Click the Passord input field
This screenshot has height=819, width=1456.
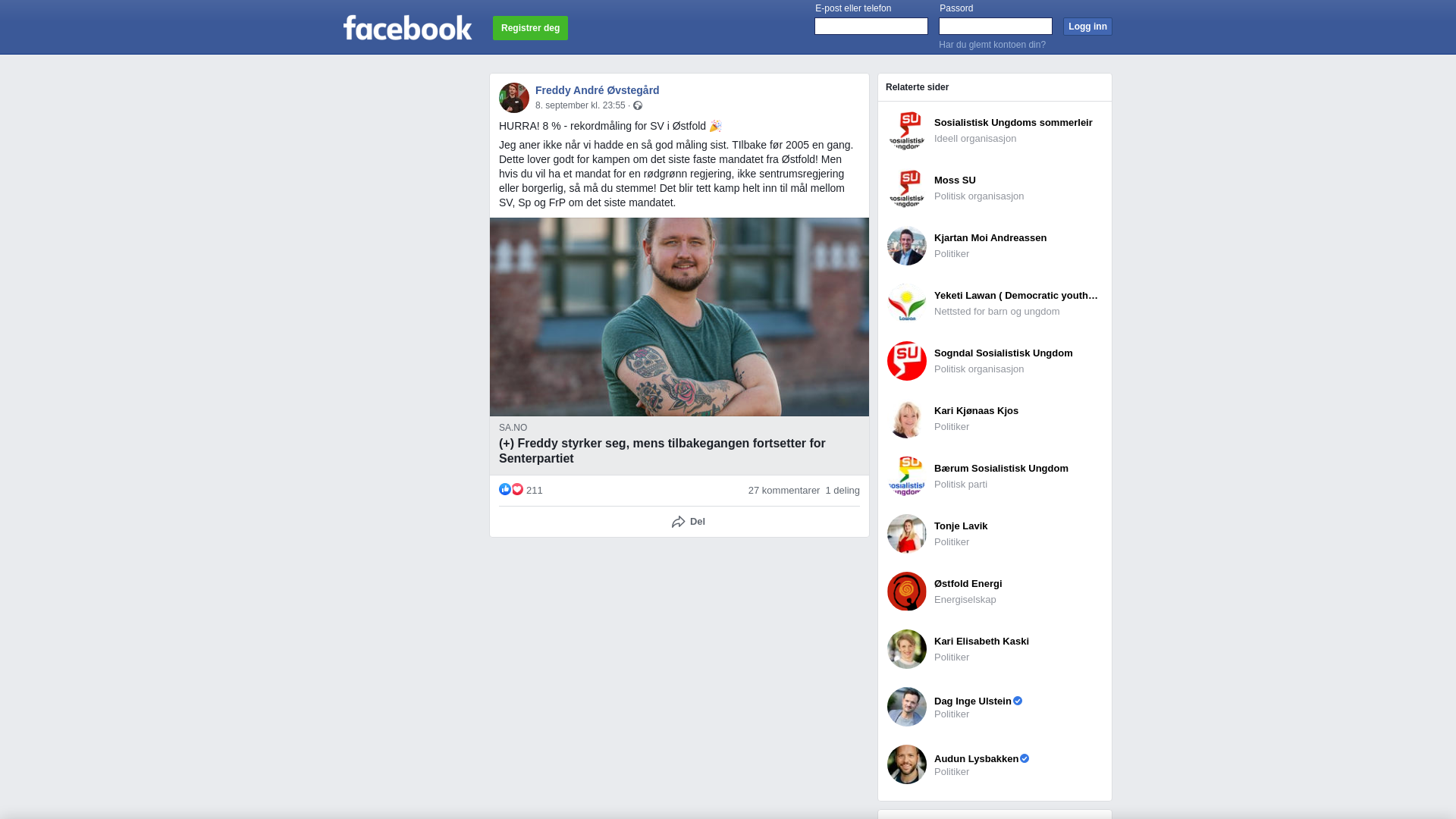pyautogui.click(x=996, y=27)
